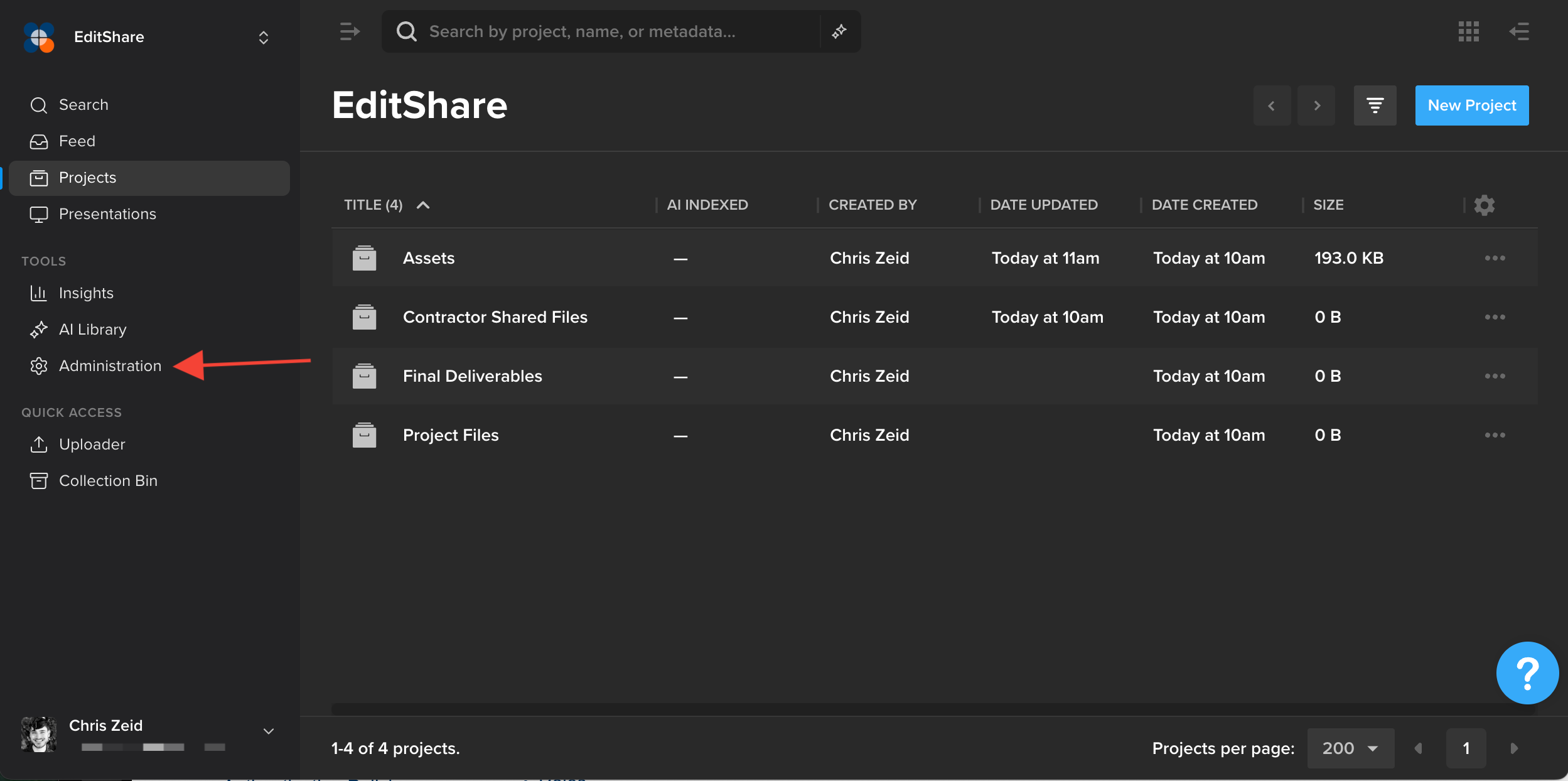
Task: Click the AI Library sparkle icon
Action: (39, 330)
